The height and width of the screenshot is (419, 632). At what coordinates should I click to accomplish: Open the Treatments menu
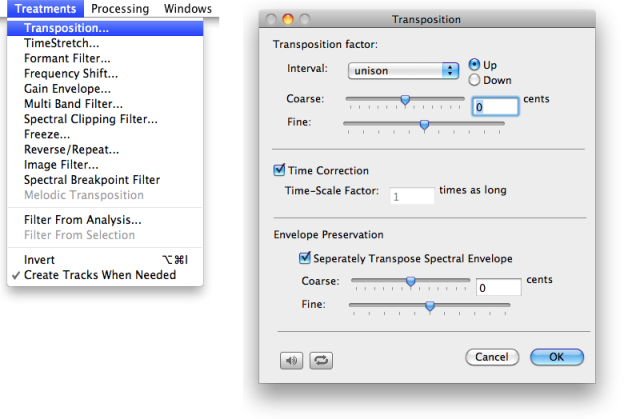tap(45, 9)
